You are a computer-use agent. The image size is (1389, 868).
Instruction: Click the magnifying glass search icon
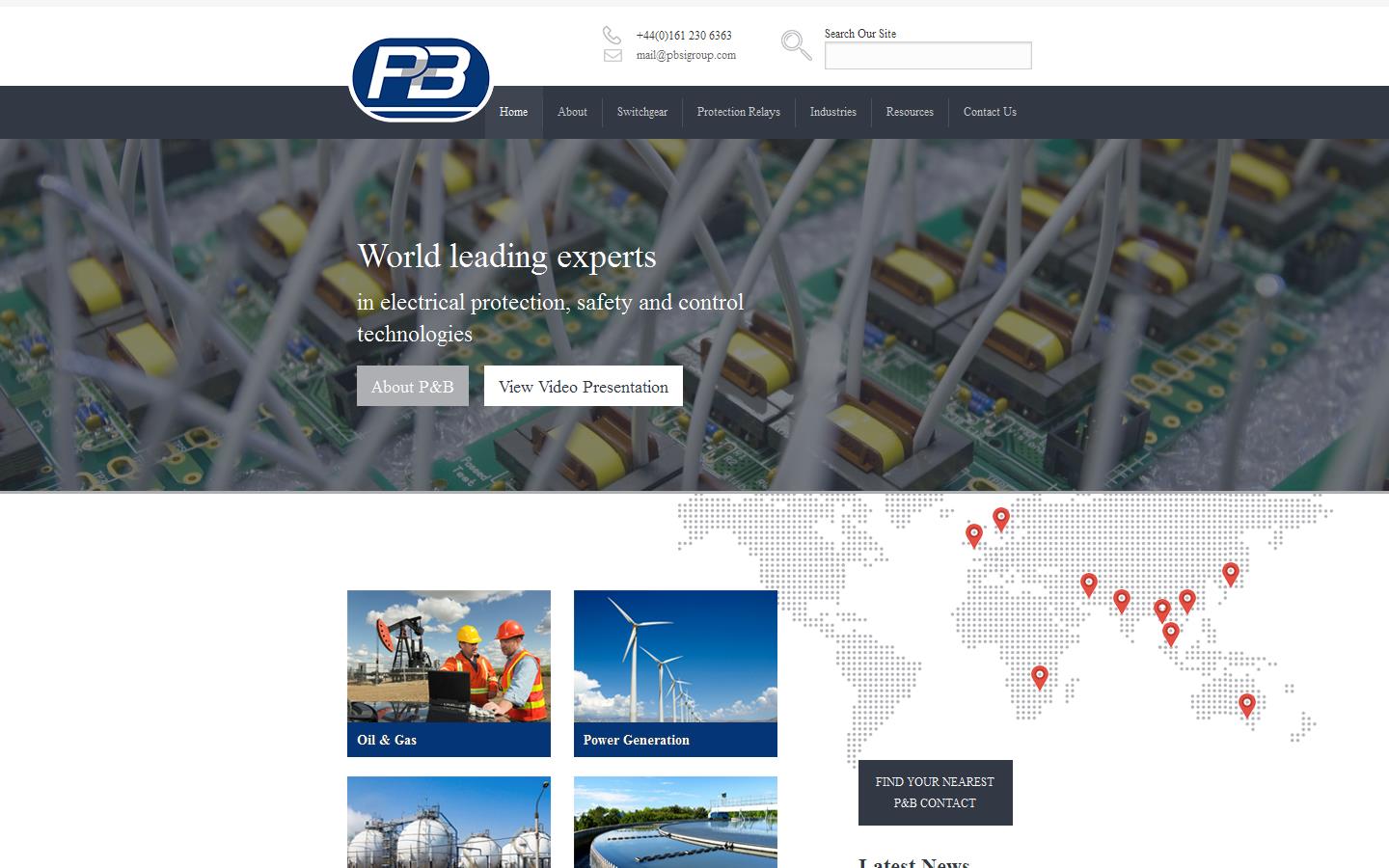click(x=795, y=44)
